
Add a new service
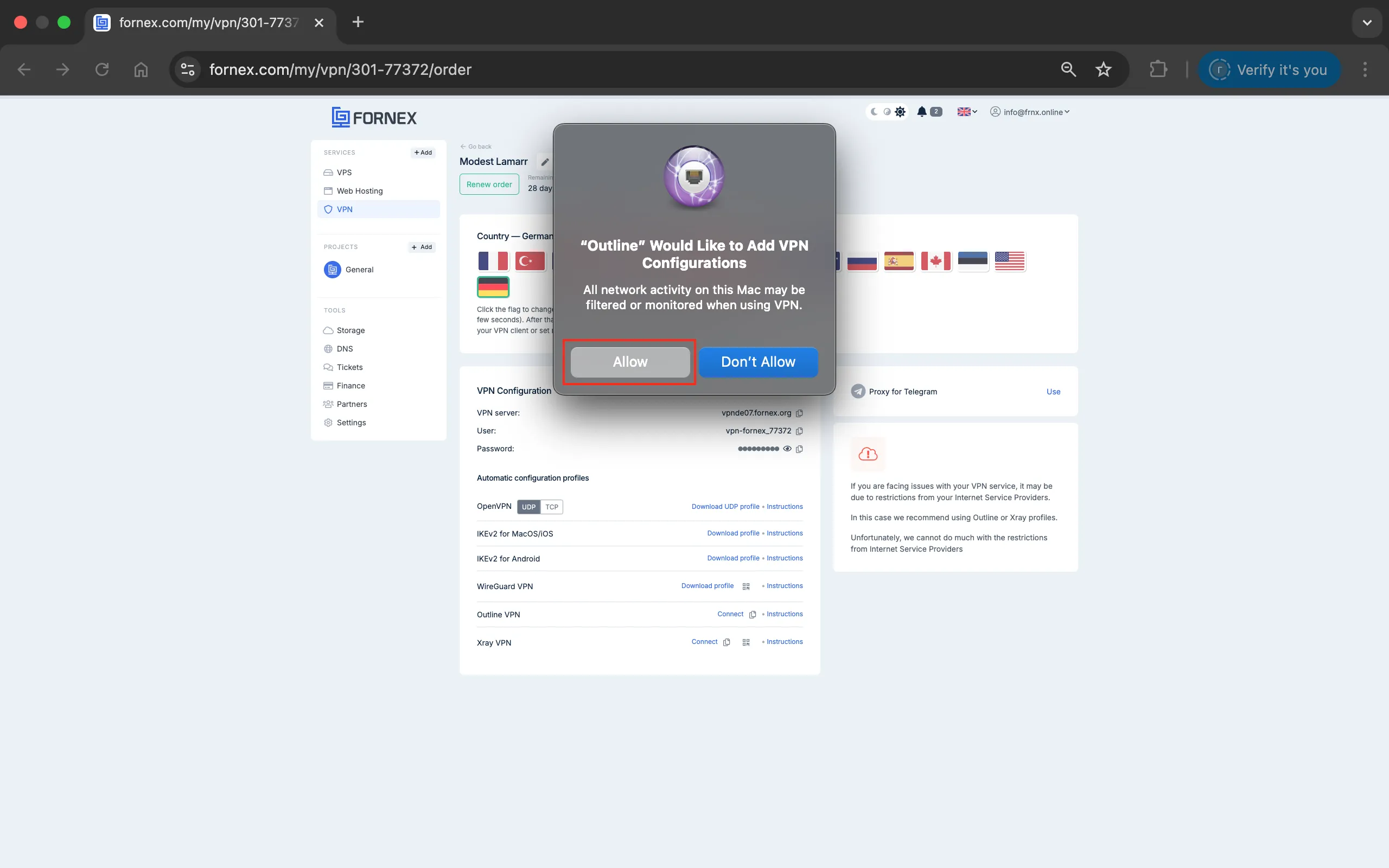click(423, 152)
